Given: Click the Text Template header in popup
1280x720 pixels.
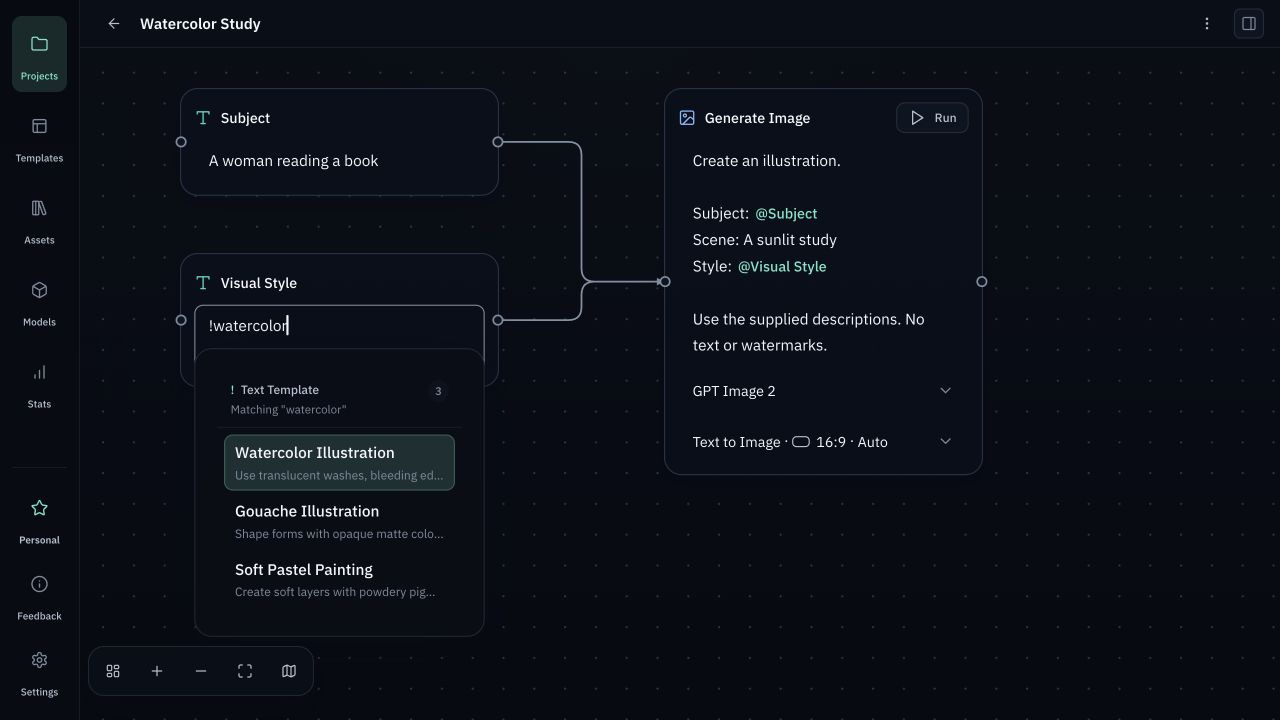Looking at the screenshot, I should coord(279,390).
